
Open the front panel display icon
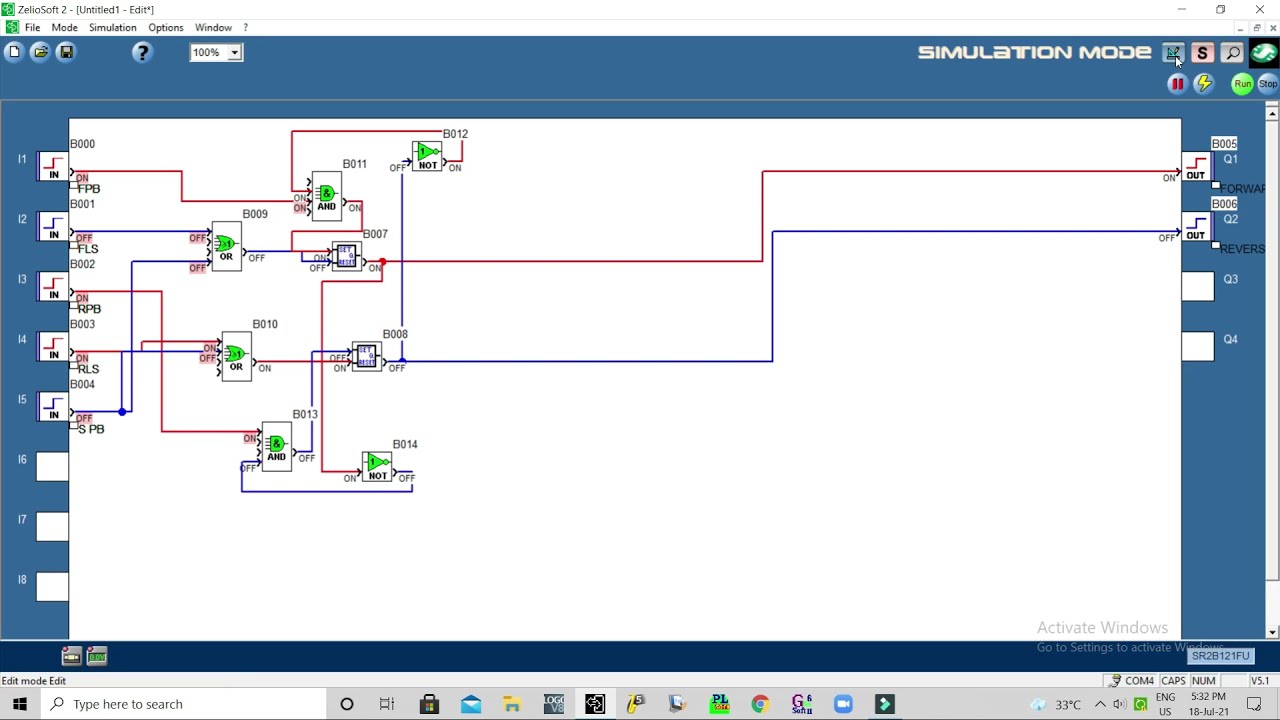71,656
